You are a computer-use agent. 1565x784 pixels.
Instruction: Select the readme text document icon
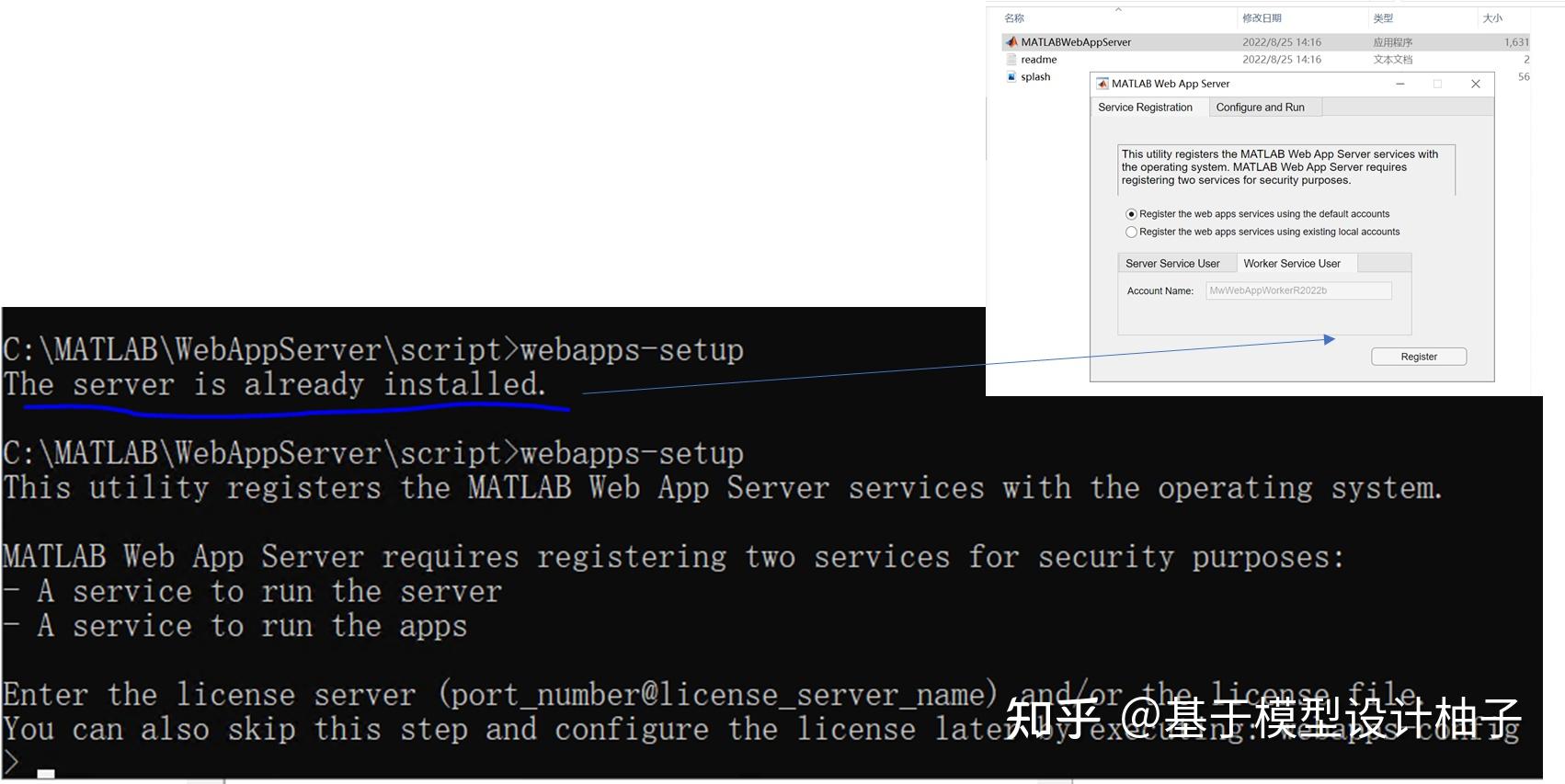coord(1011,60)
